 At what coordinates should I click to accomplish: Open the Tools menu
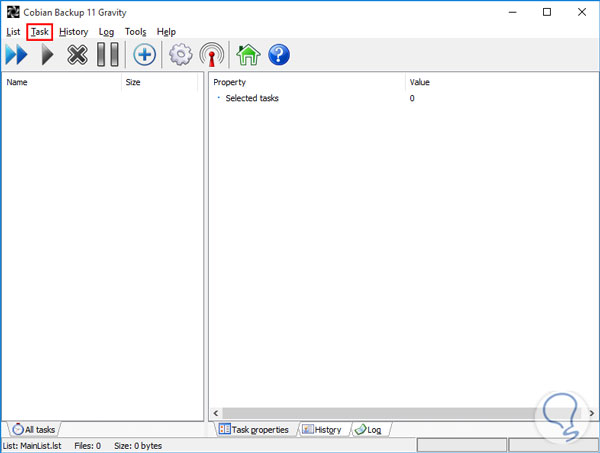pyautogui.click(x=135, y=32)
